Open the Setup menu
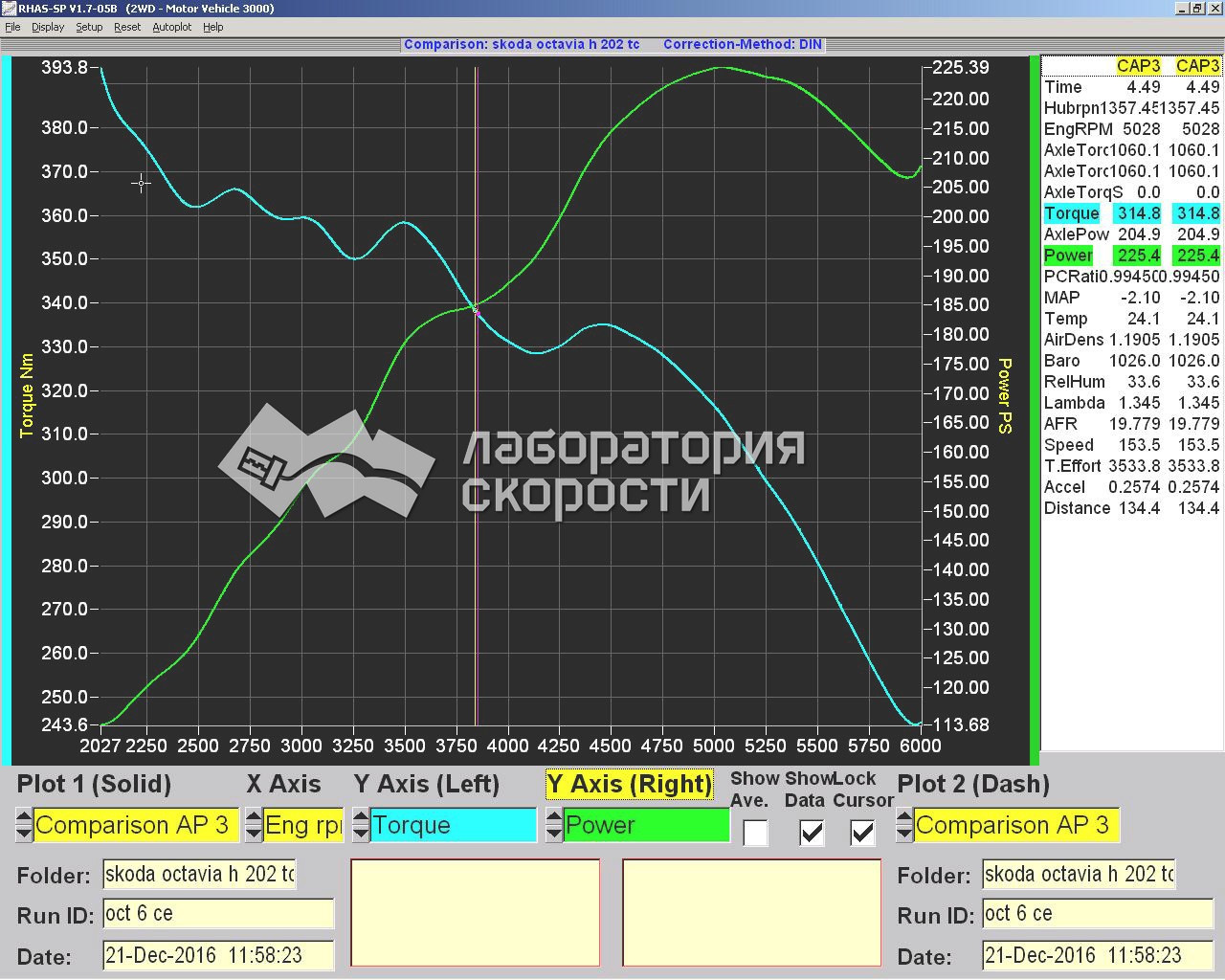Image resolution: width=1225 pixels, height=980 pixels. point(89,27)
